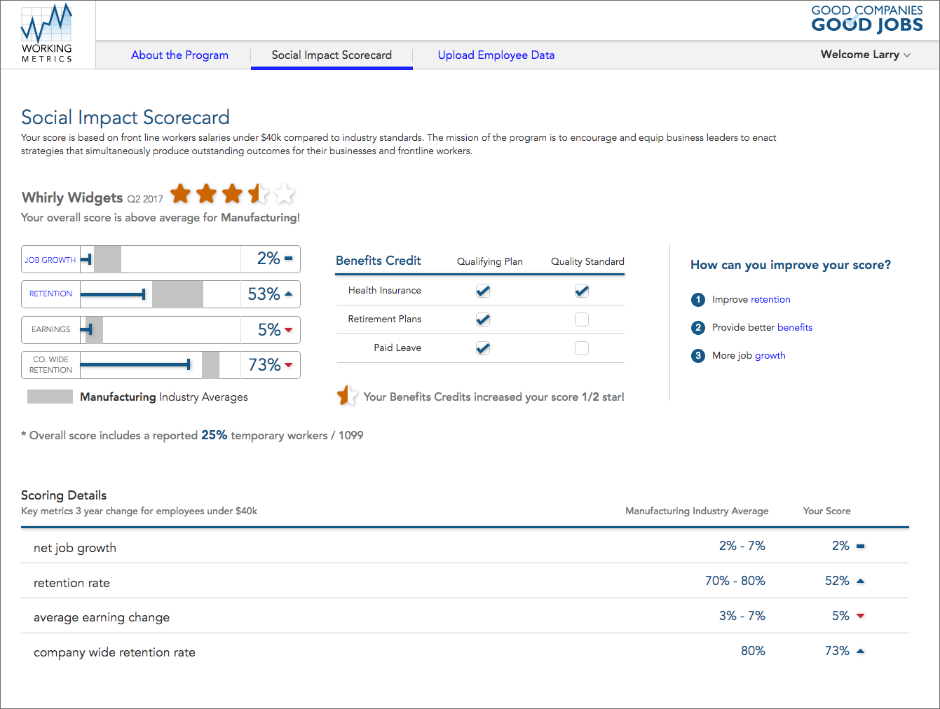The height and width of the screenshot is (709, 940).
Task: Open the Welcome Larry user dropdown
Action: (865, 55)
